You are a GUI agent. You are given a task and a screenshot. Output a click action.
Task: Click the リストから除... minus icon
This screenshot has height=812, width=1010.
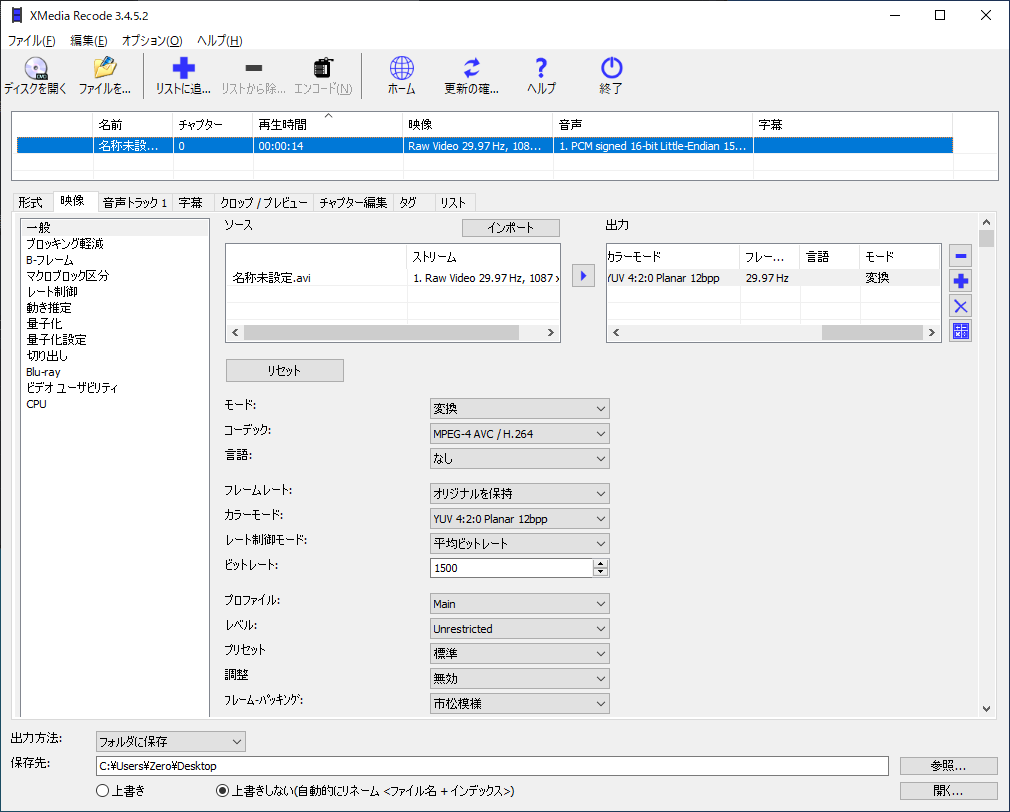coord(254,68)
